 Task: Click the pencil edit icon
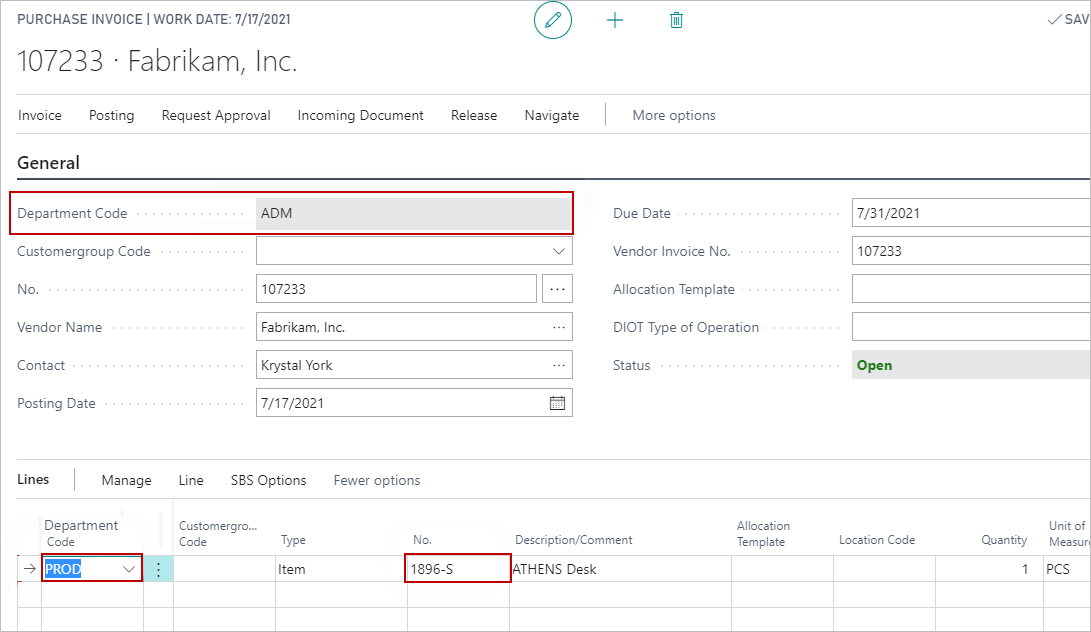tap(552, 20)
